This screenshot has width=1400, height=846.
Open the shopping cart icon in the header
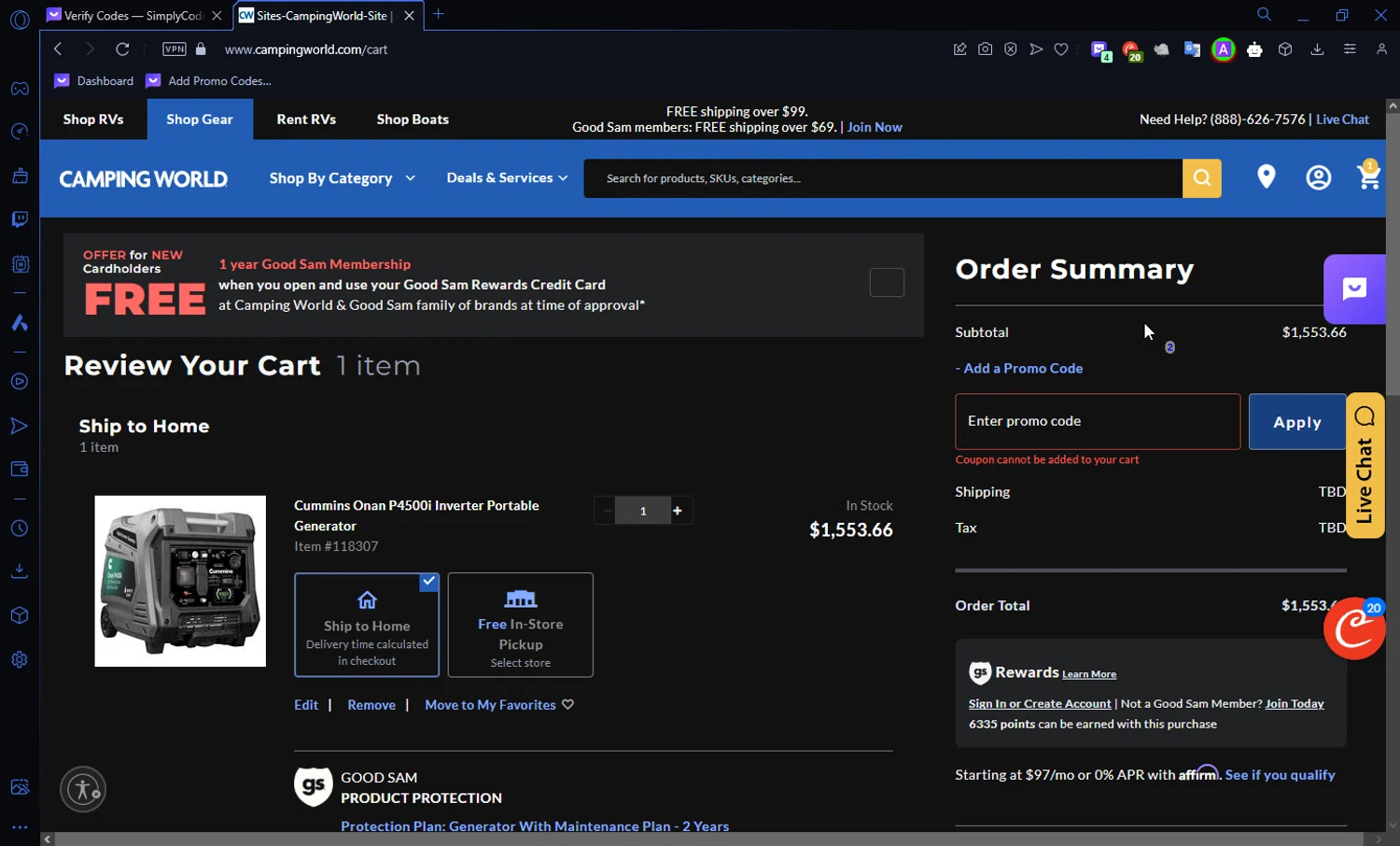(x=1368, y=176)
